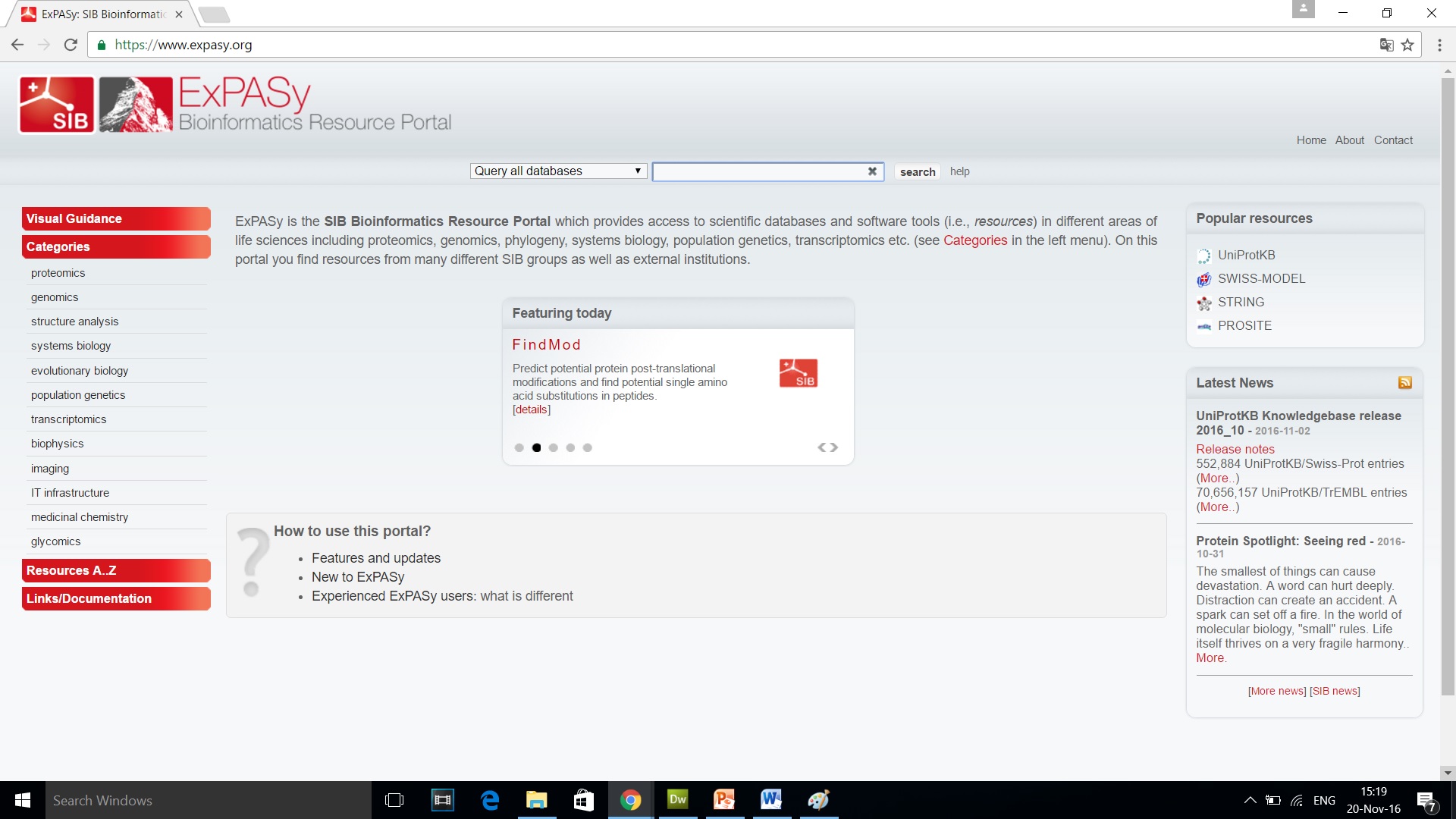1456x819 pixels.
Task: Select the second featured carousel dot
Action: click(x=536, y=447)
